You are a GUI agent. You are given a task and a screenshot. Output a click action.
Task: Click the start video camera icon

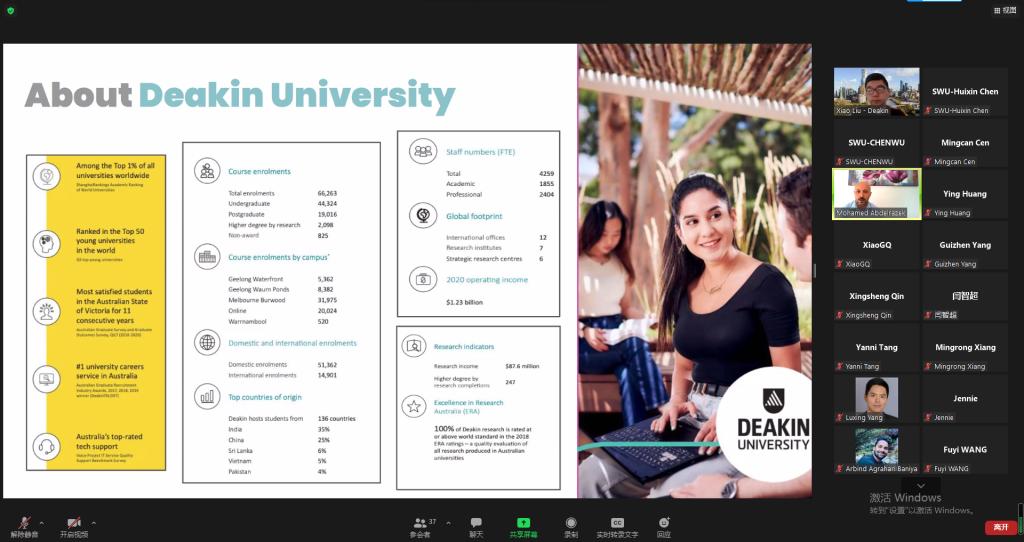[x=74, y=523]
